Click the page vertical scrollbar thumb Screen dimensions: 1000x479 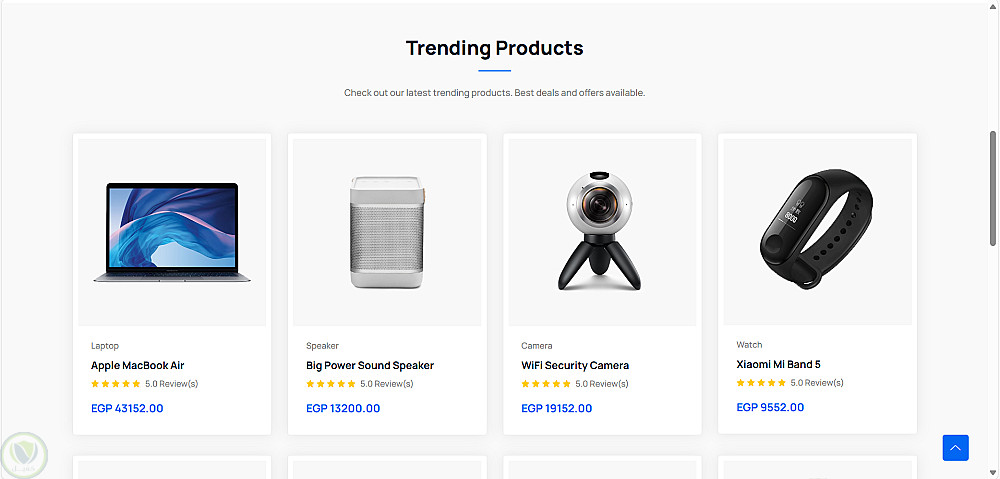[993, 188]
